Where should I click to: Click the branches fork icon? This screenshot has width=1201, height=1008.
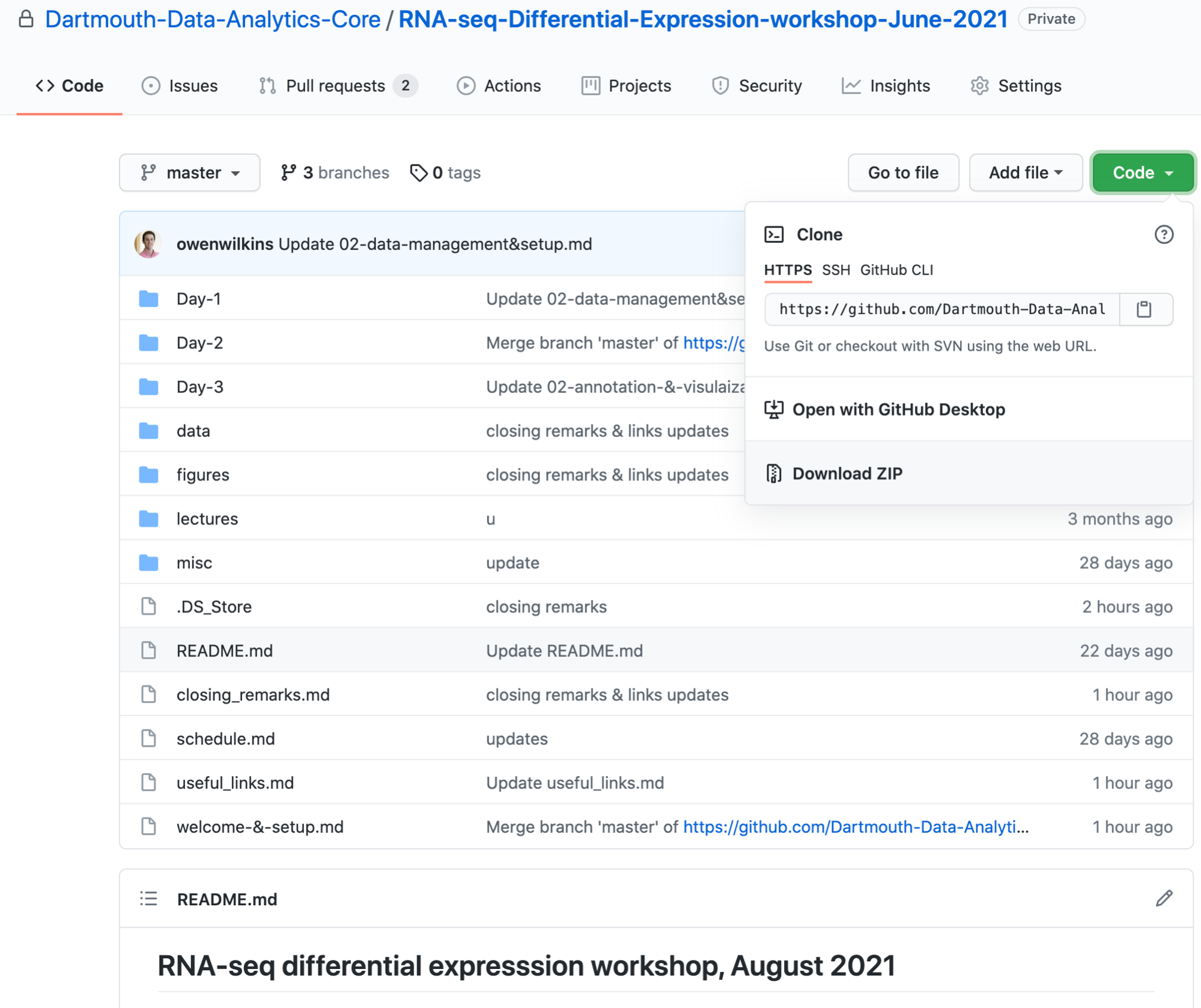288,173
